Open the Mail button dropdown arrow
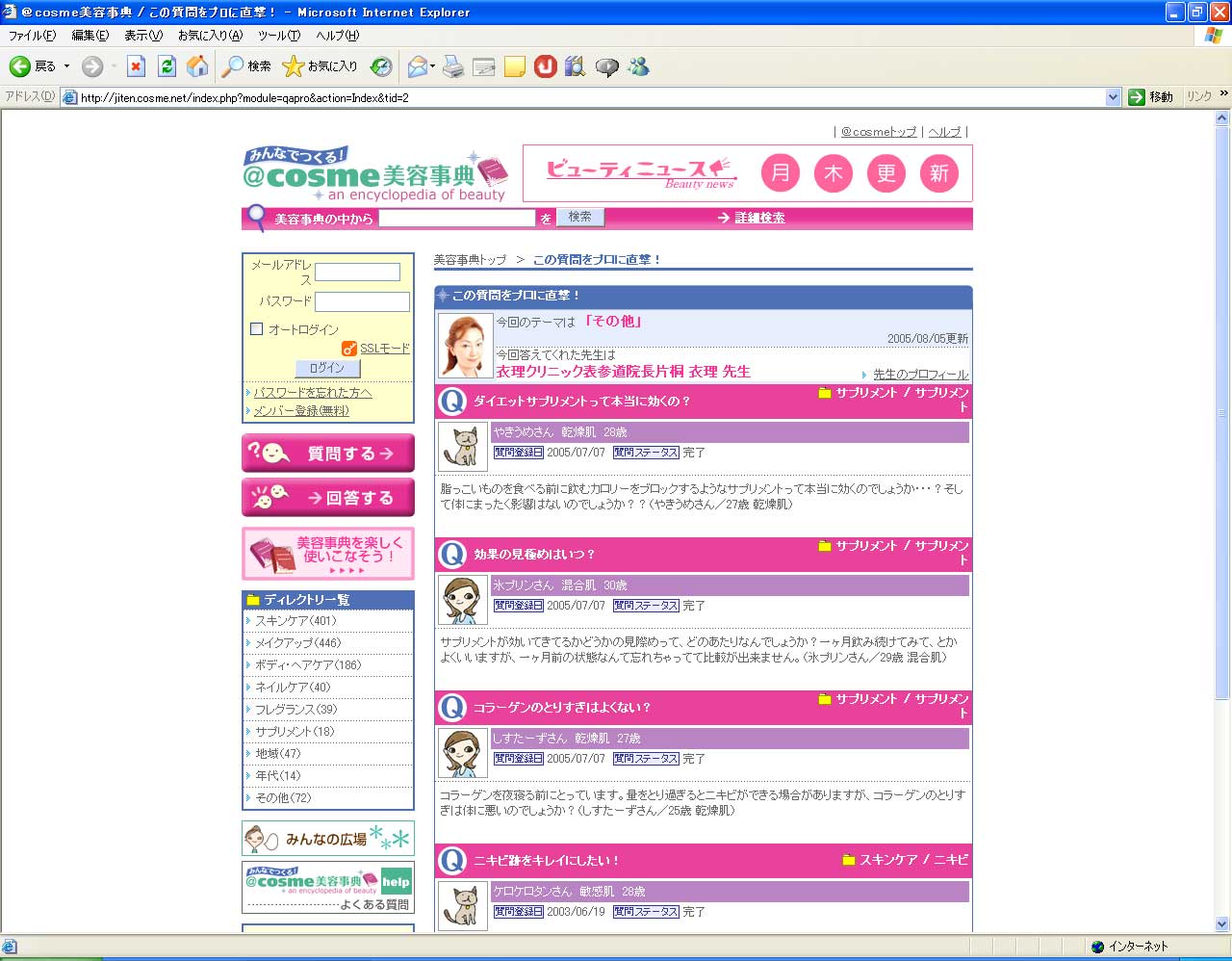The image size is (1232, 961). click(x=433, y=66)
